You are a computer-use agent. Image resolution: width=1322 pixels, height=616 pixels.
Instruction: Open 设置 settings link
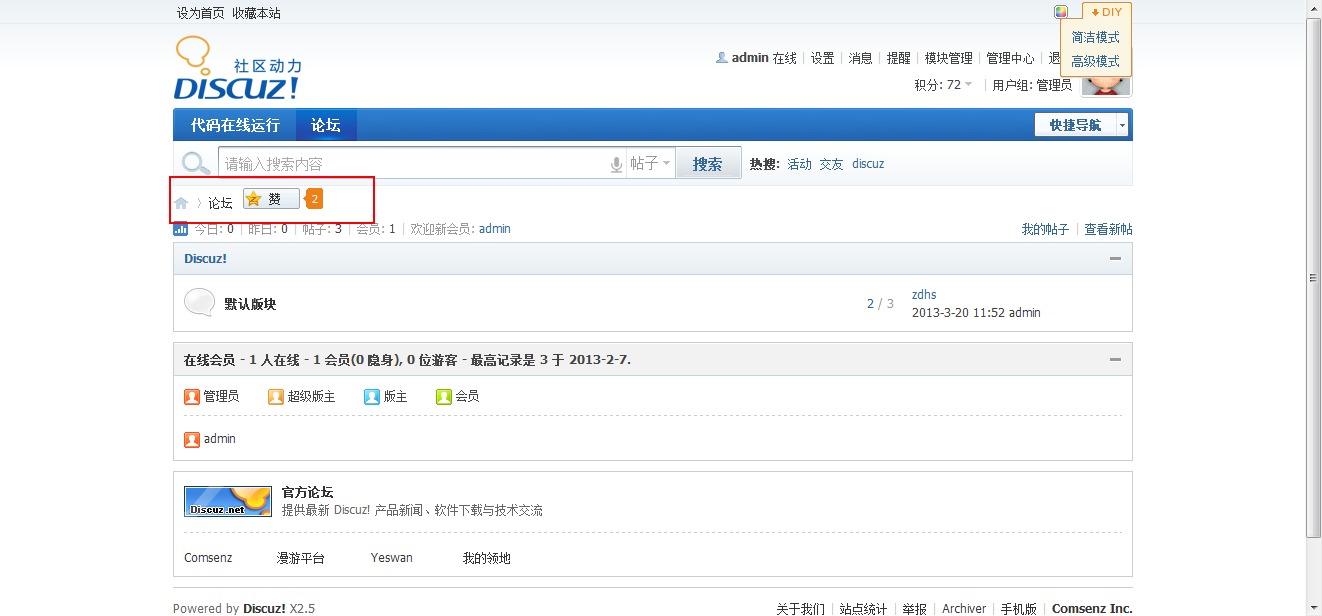coord(822,58)
